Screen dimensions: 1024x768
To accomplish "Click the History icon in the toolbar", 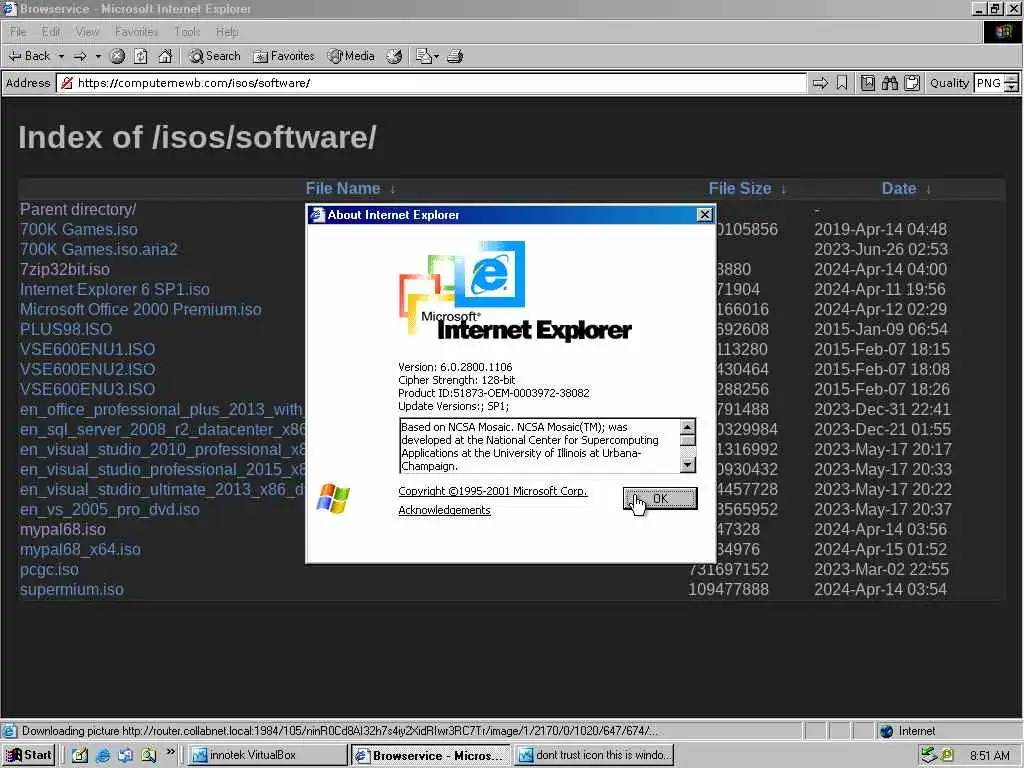I will tap(394, 56).
